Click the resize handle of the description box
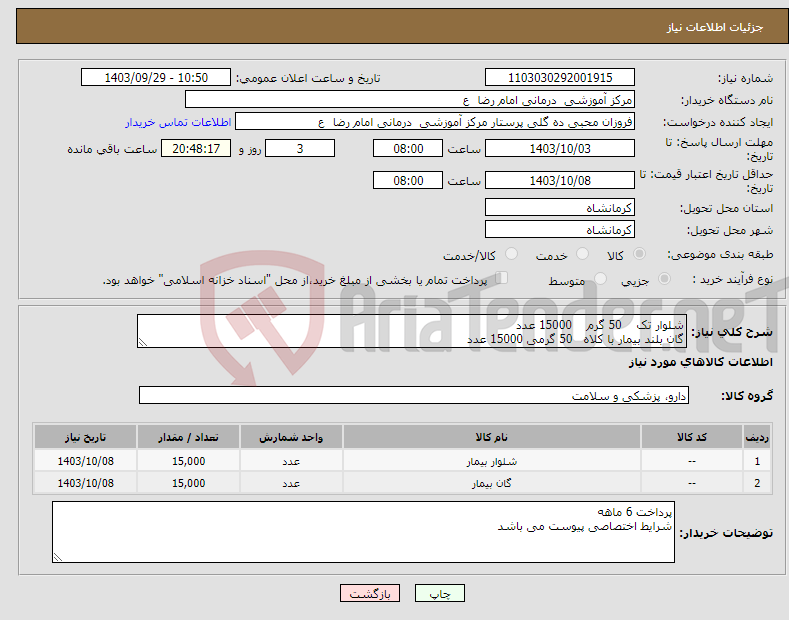 (x=143, y=343)
